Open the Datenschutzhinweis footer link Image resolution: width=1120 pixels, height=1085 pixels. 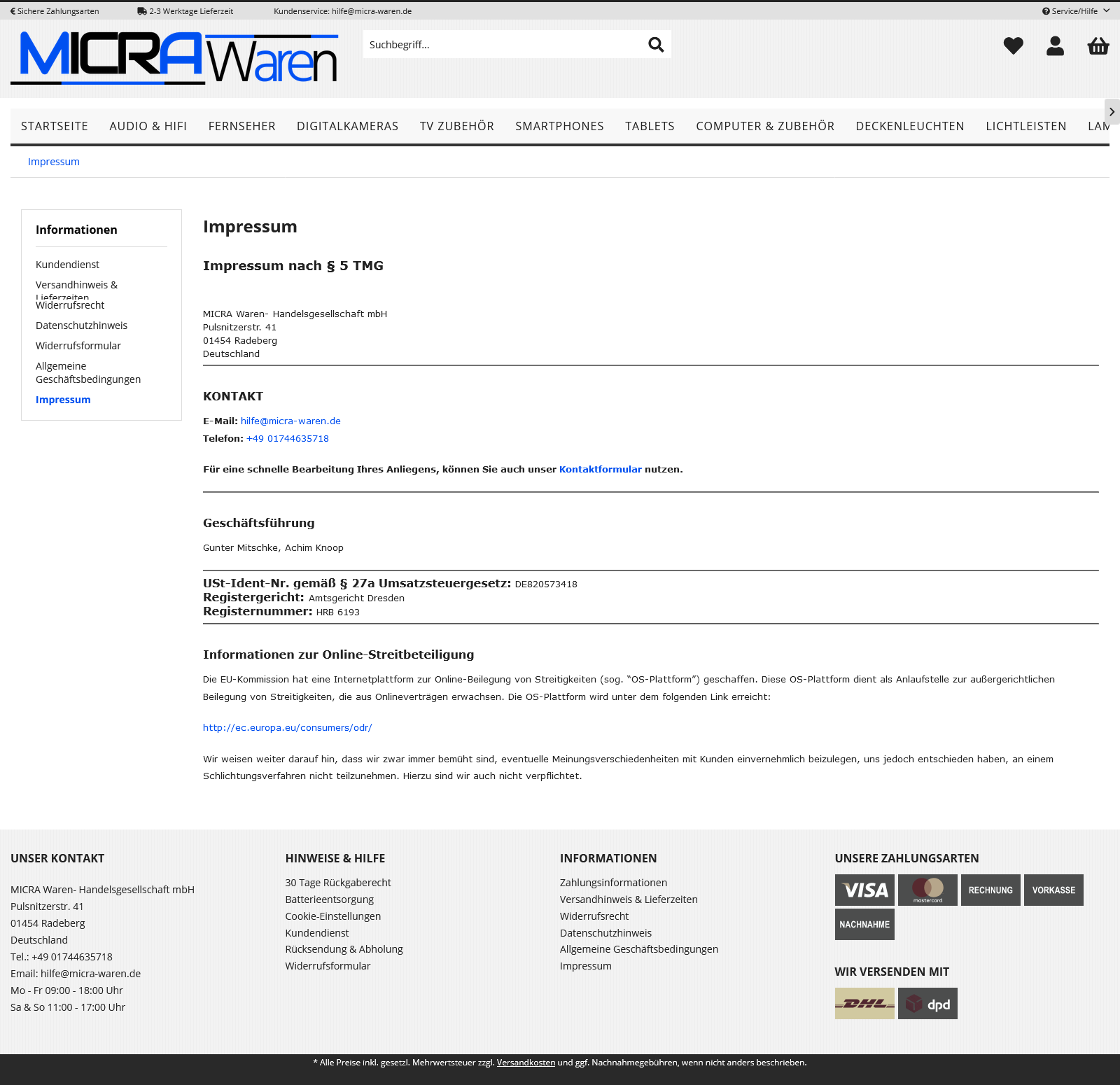click(x=606, y=933)
